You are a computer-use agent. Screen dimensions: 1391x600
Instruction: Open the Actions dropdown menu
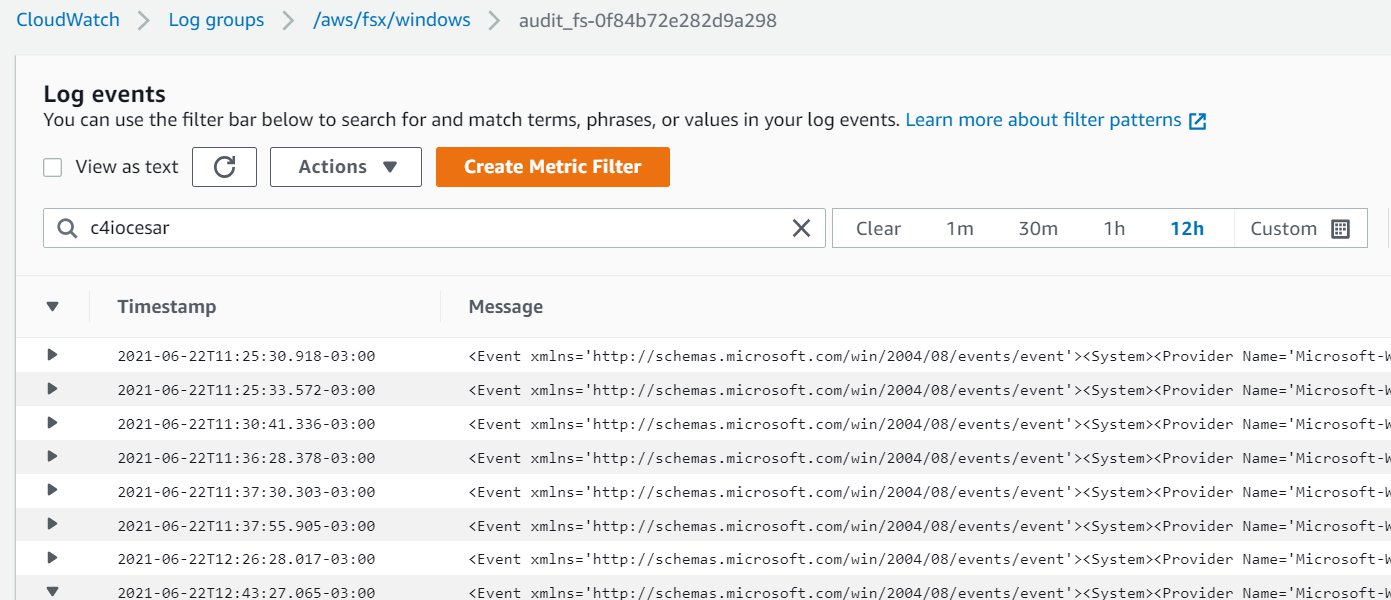click(346, 167)
